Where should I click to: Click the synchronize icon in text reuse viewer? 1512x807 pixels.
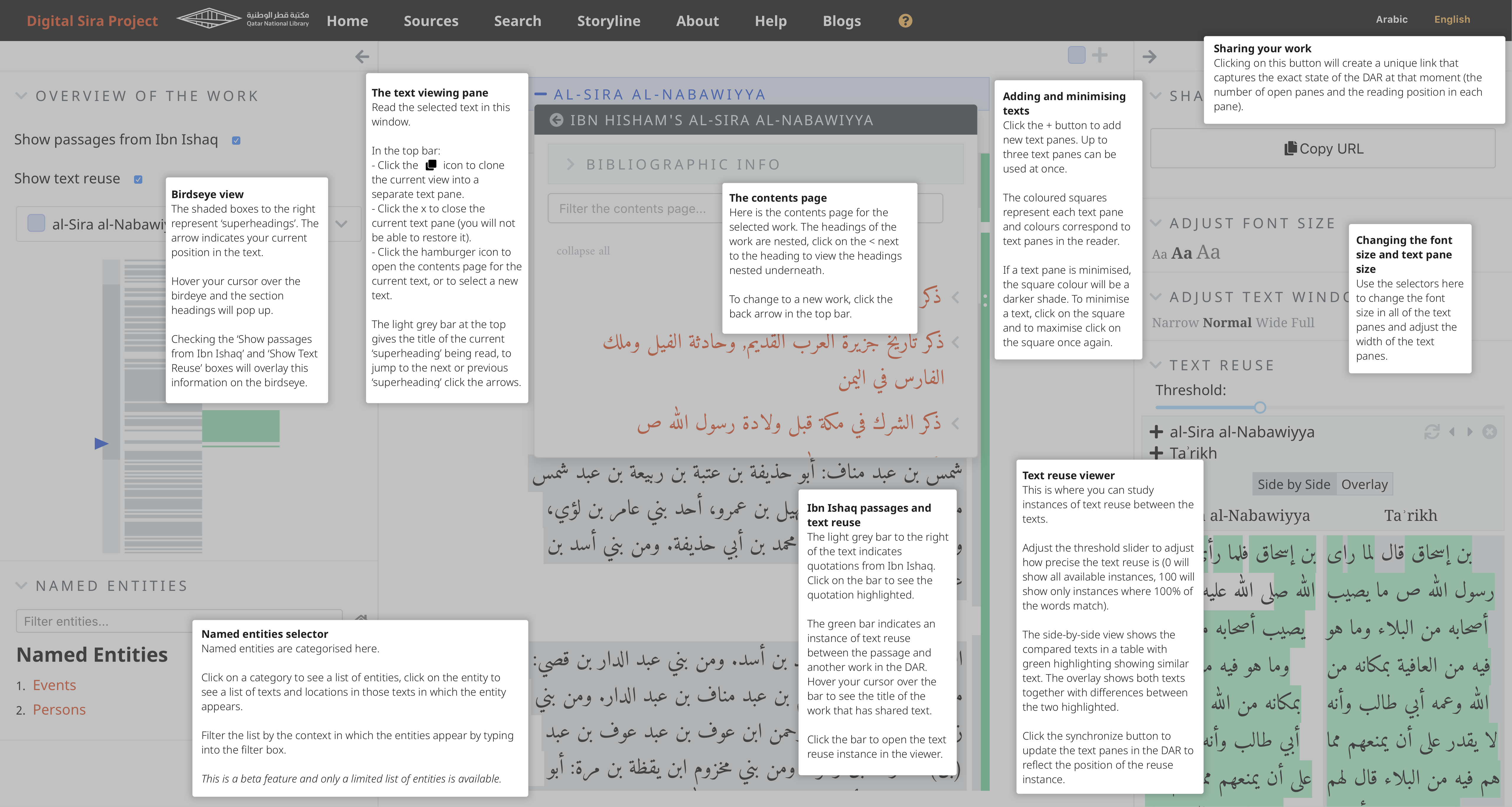click(1432, 432)
